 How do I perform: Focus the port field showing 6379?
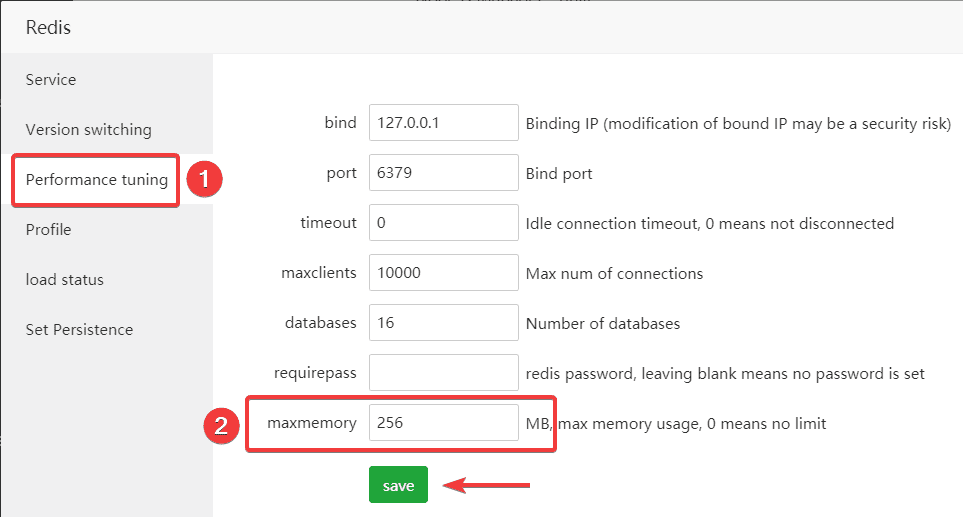(443, 173)
